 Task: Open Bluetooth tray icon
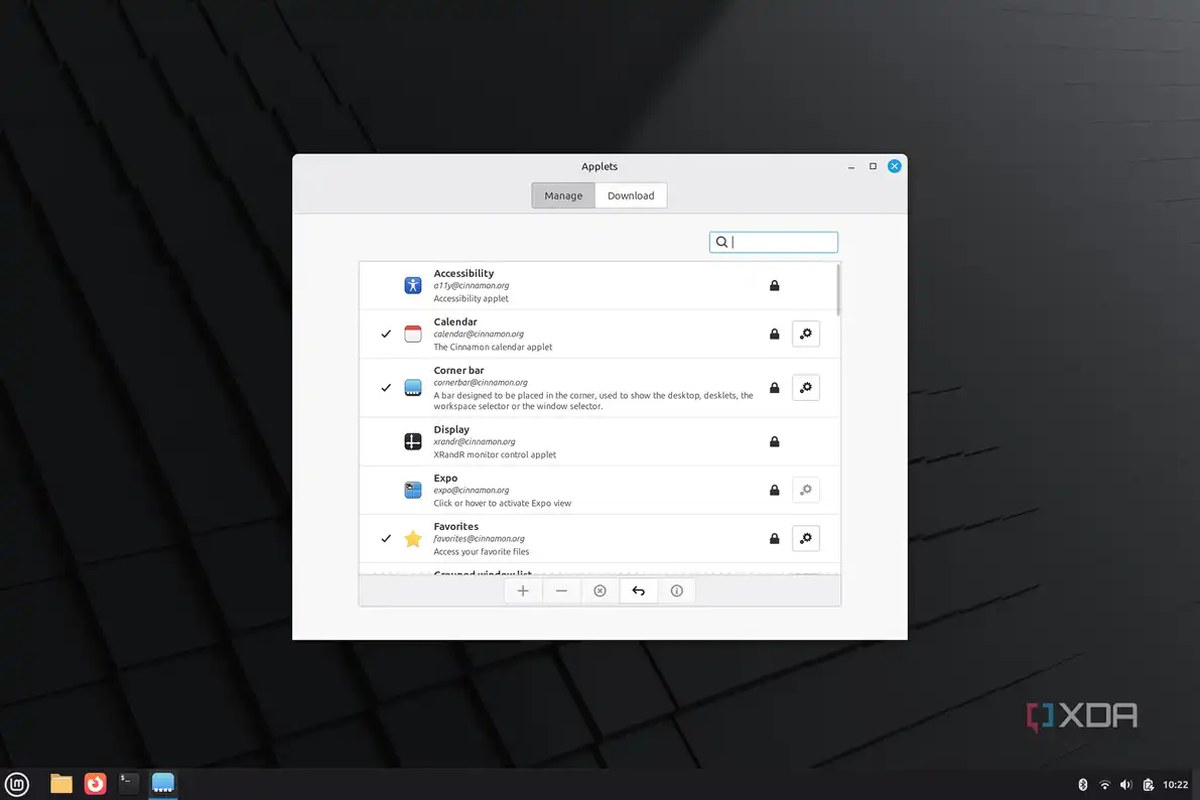pyautogui.click(x=1083, y=784)
